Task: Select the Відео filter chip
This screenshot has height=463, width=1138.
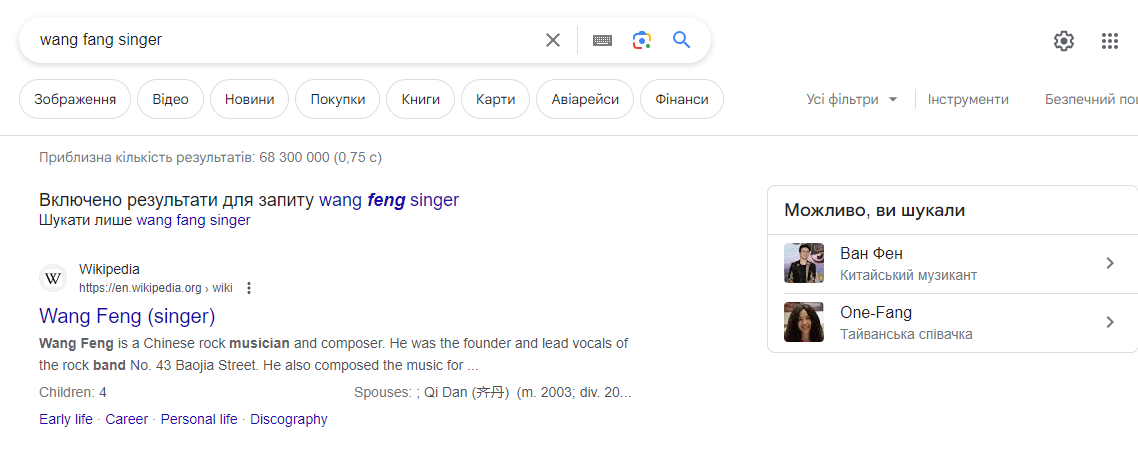Action: [170, 99]
